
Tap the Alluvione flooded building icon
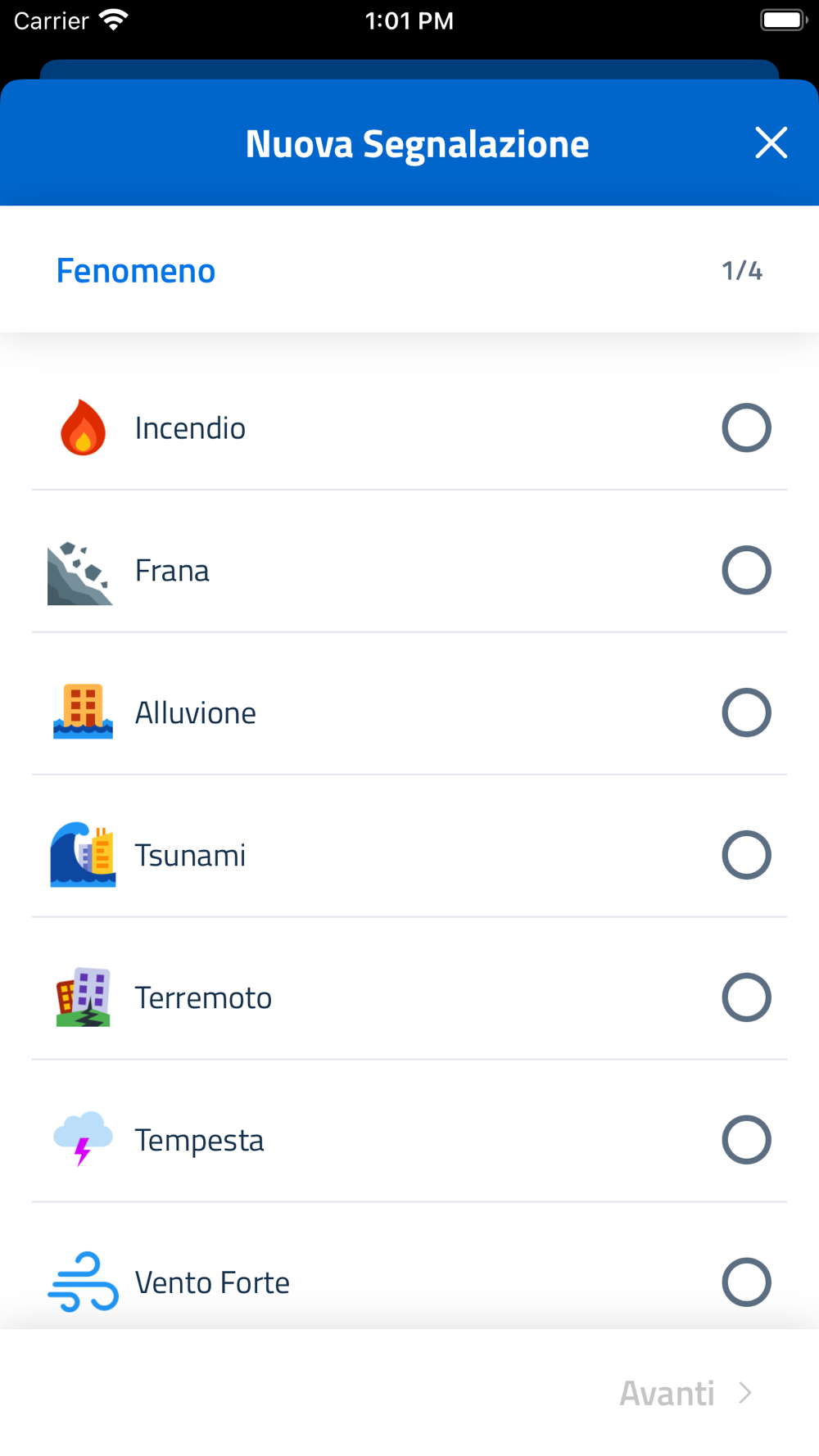[x=83, y=712]
